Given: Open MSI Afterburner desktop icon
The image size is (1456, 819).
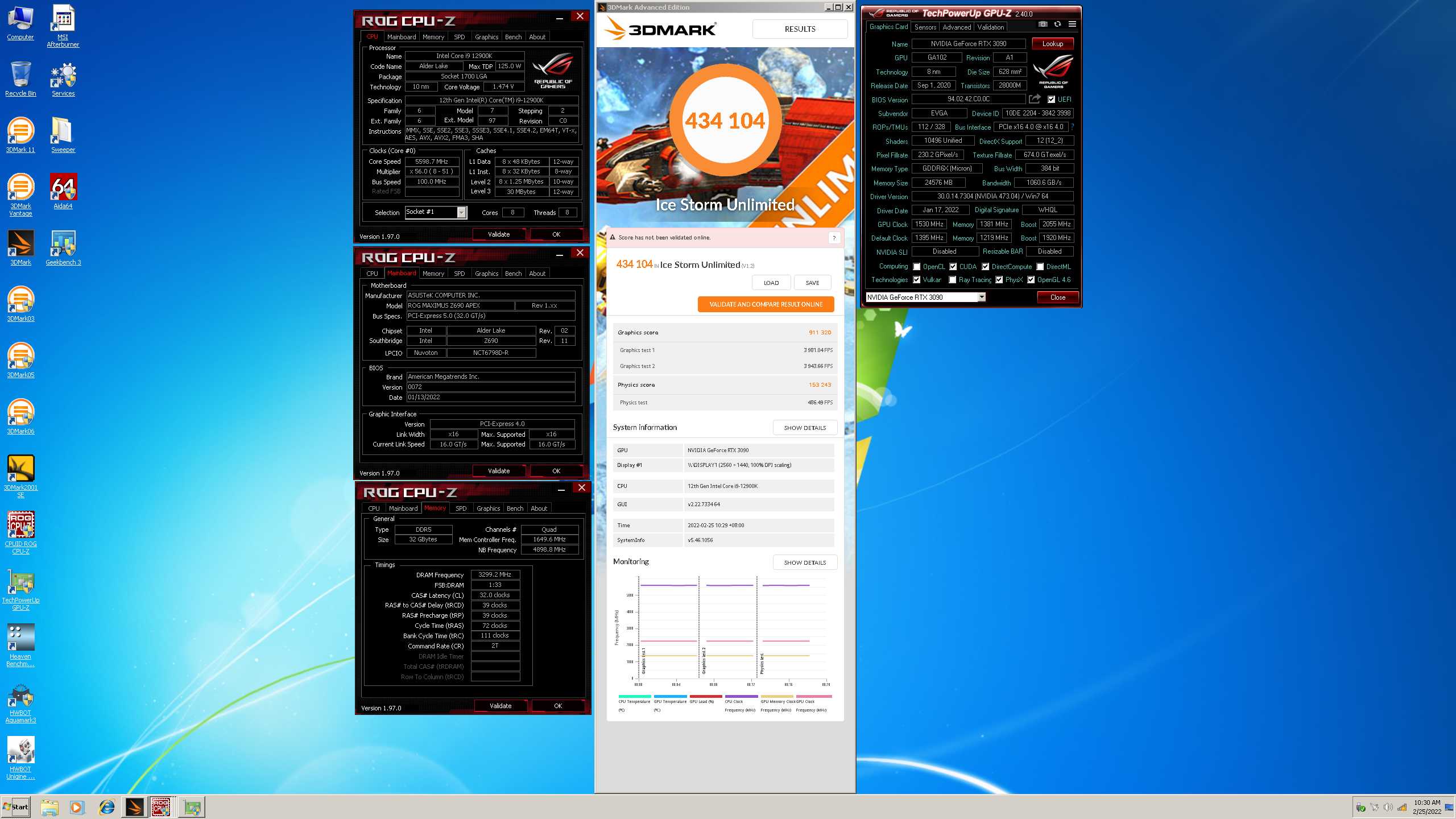Looking at the screenshot, I should click(x=63, y=26).
